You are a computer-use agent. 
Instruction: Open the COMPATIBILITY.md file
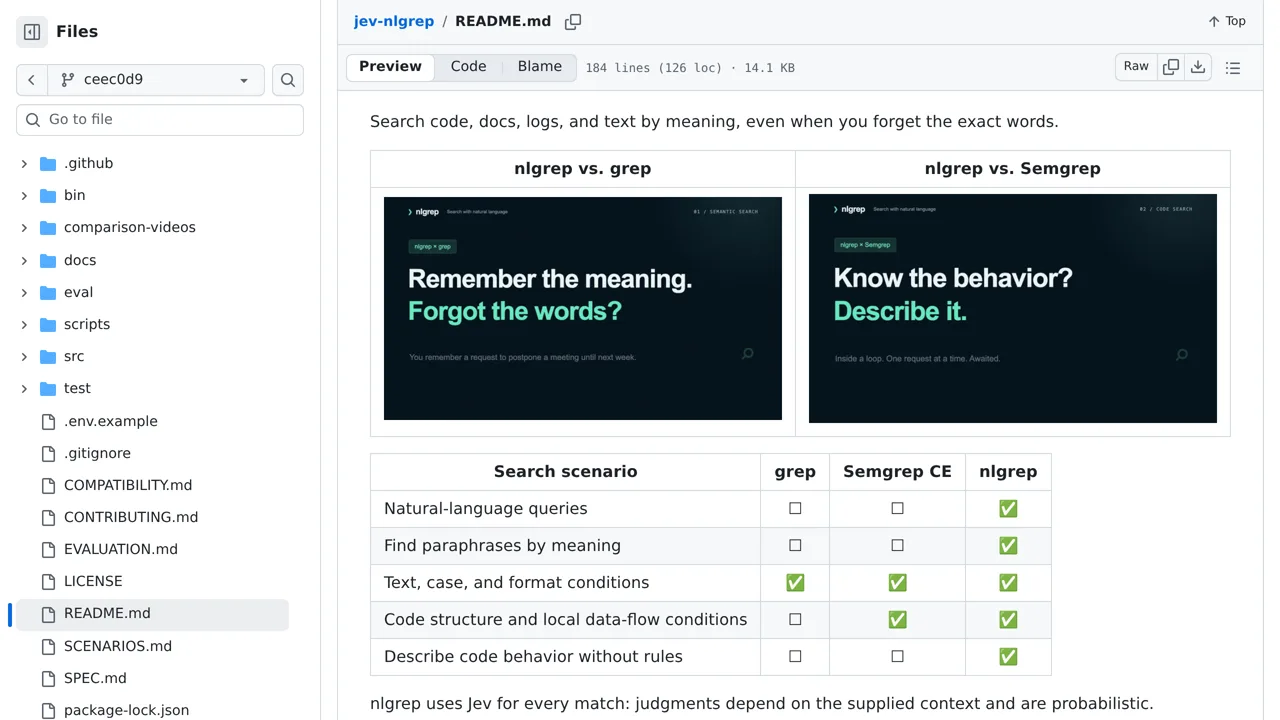[128, 486]
